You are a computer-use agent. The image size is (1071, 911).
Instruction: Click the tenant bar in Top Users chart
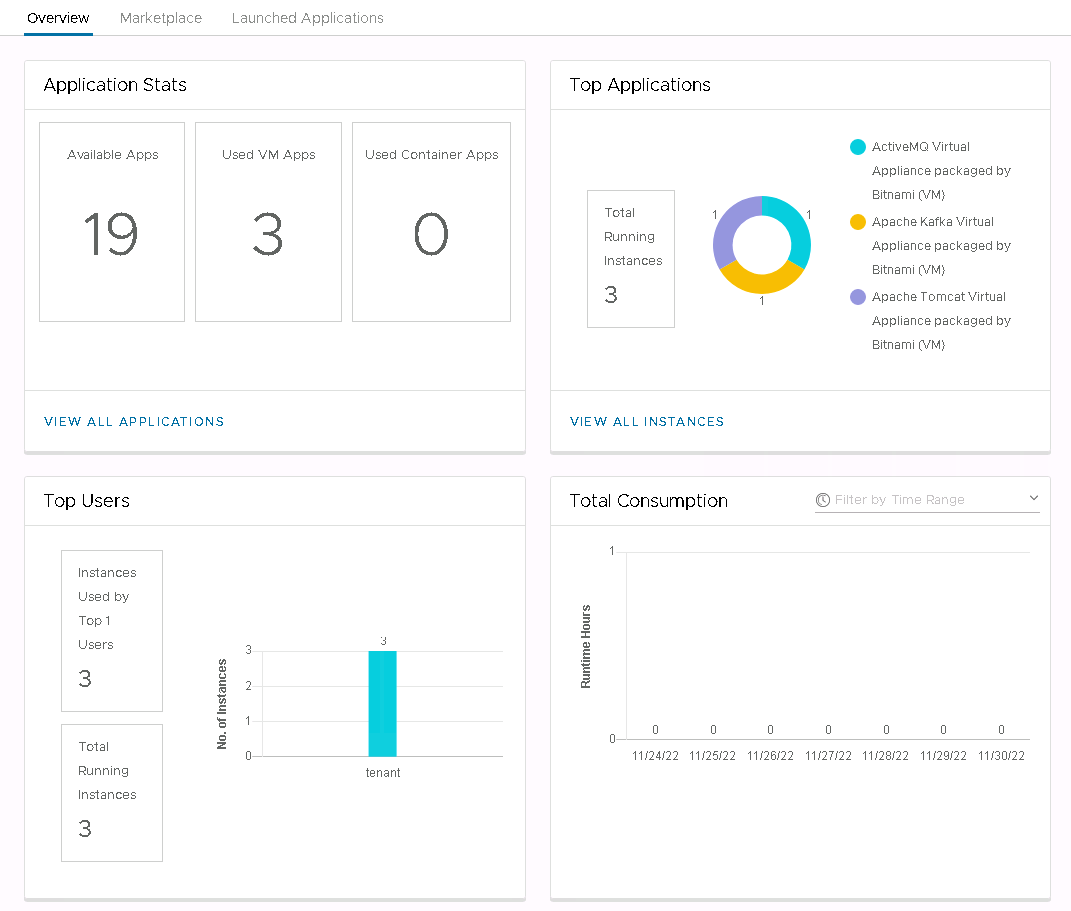tap(382, 703)
